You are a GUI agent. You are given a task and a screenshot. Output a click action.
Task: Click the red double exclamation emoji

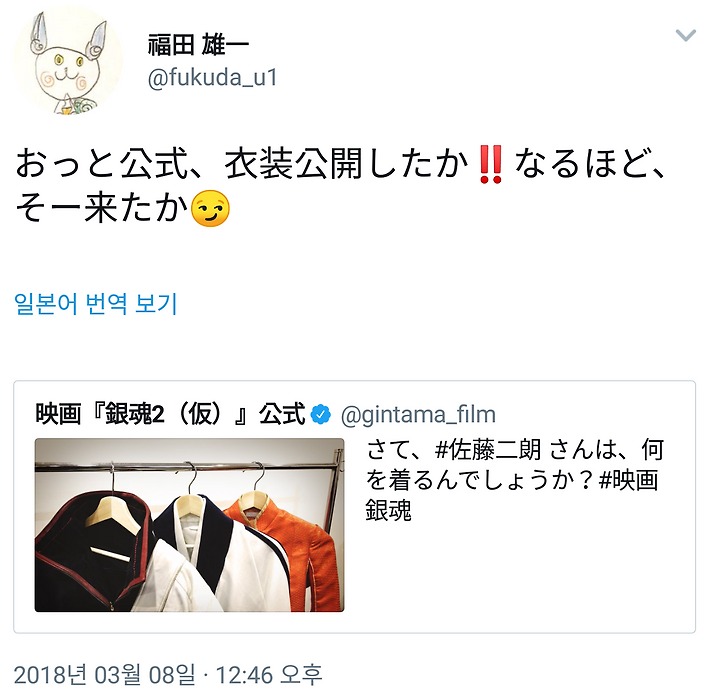pos(490,164)
